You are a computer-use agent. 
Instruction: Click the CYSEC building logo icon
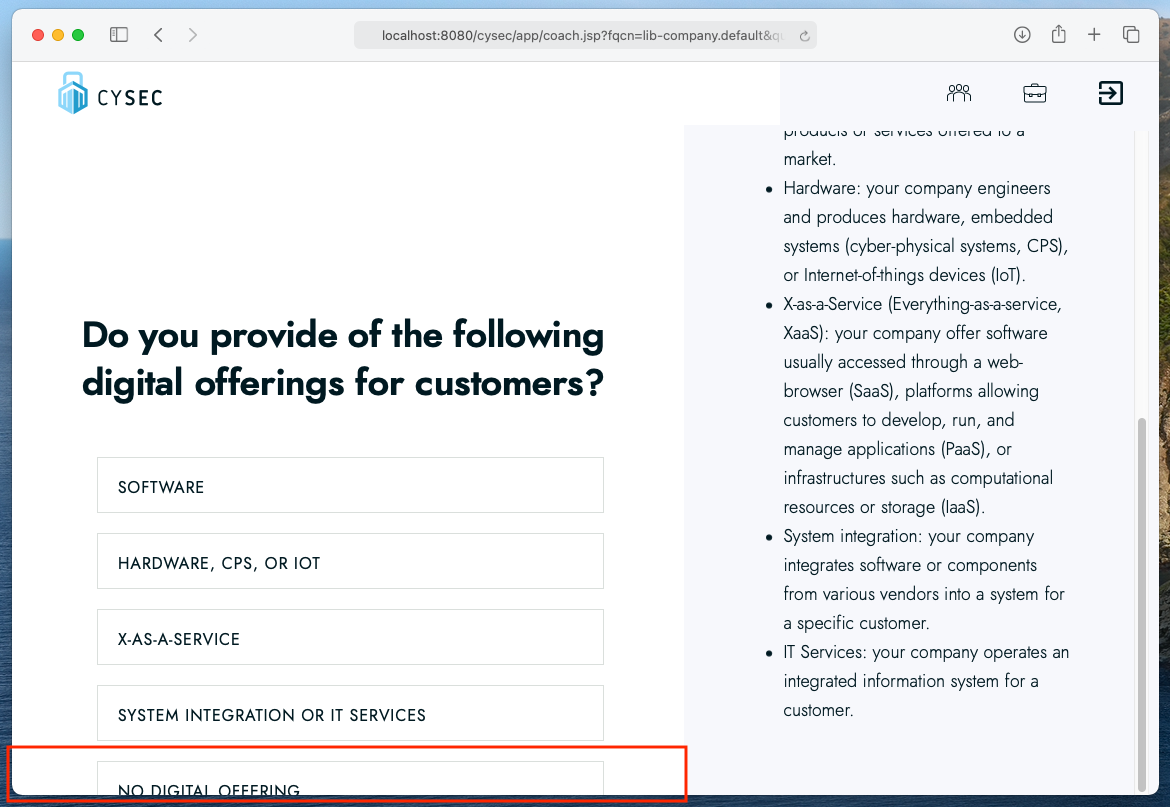pyautogui.click(x=71, y=92)
